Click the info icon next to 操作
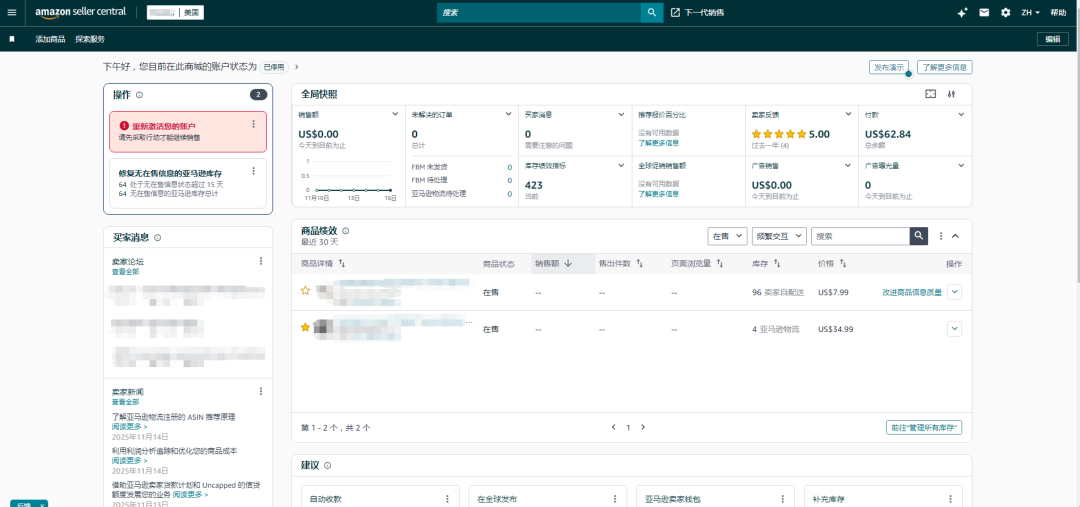Screen dimensions: 1080x507 click(140, 94)
